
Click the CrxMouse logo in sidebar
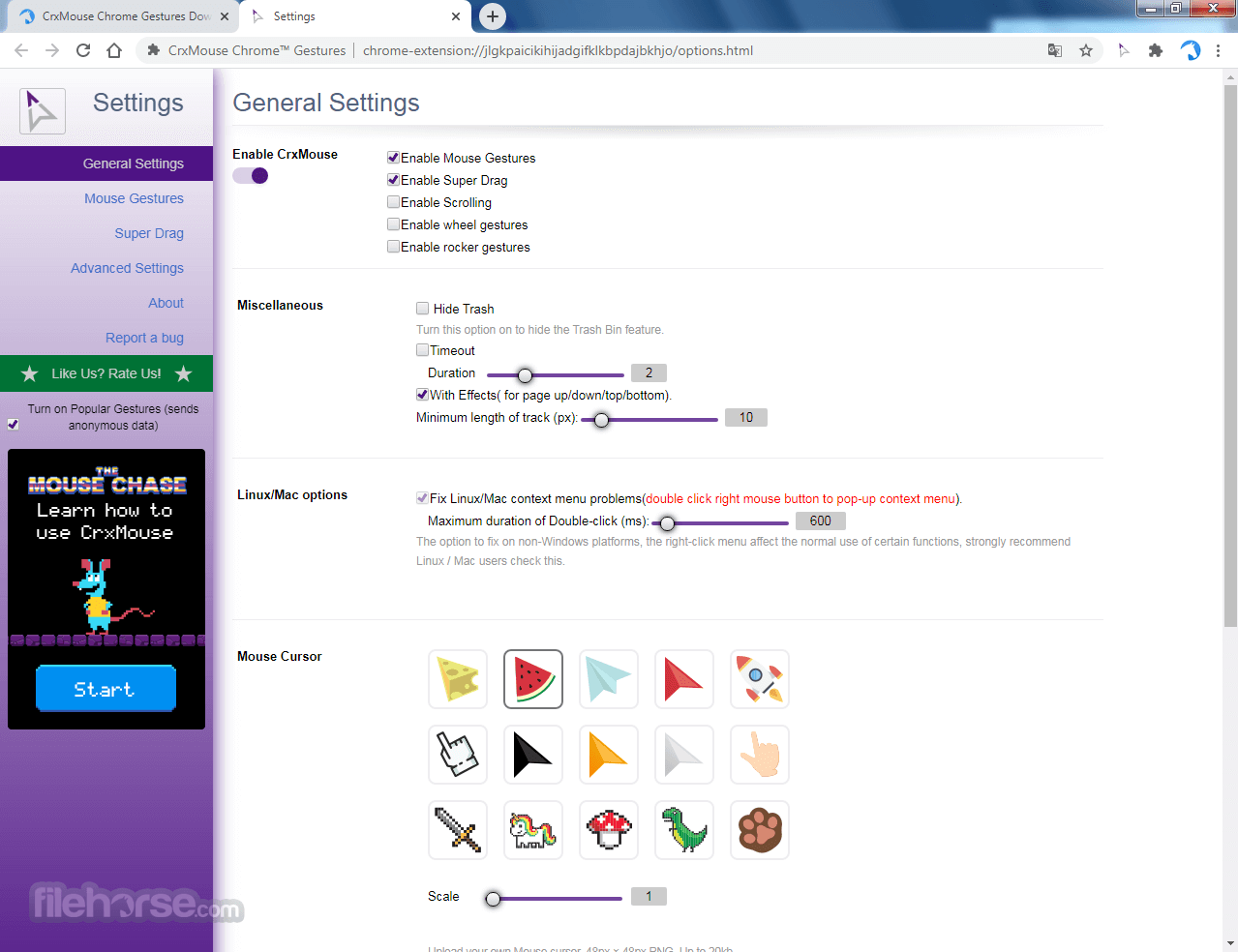tap(43, 110)
